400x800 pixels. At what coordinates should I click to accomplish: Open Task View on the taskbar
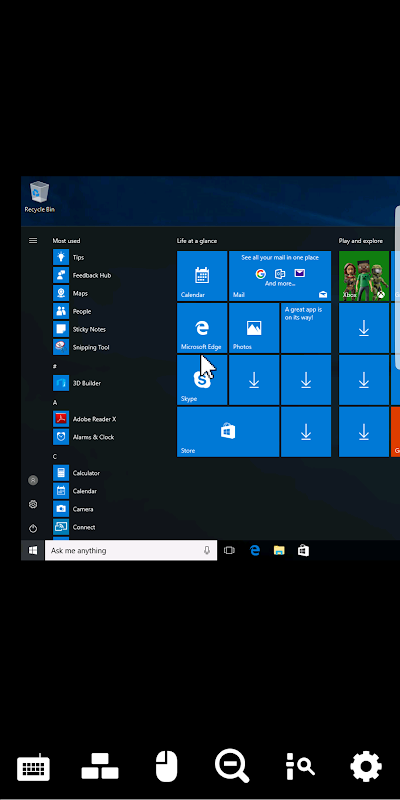[x=230, y=550]
